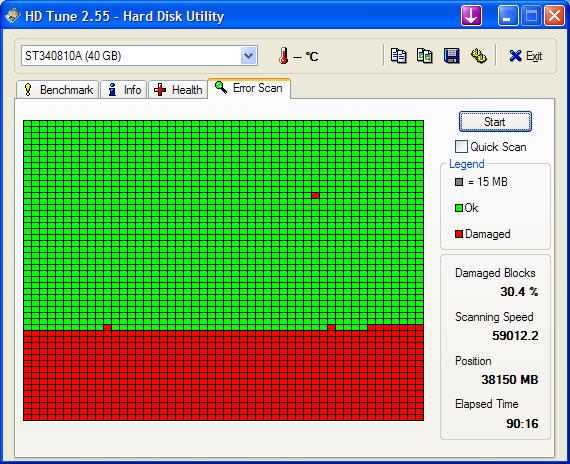Click the isolated red damaged block in green area

pos(316,196)
